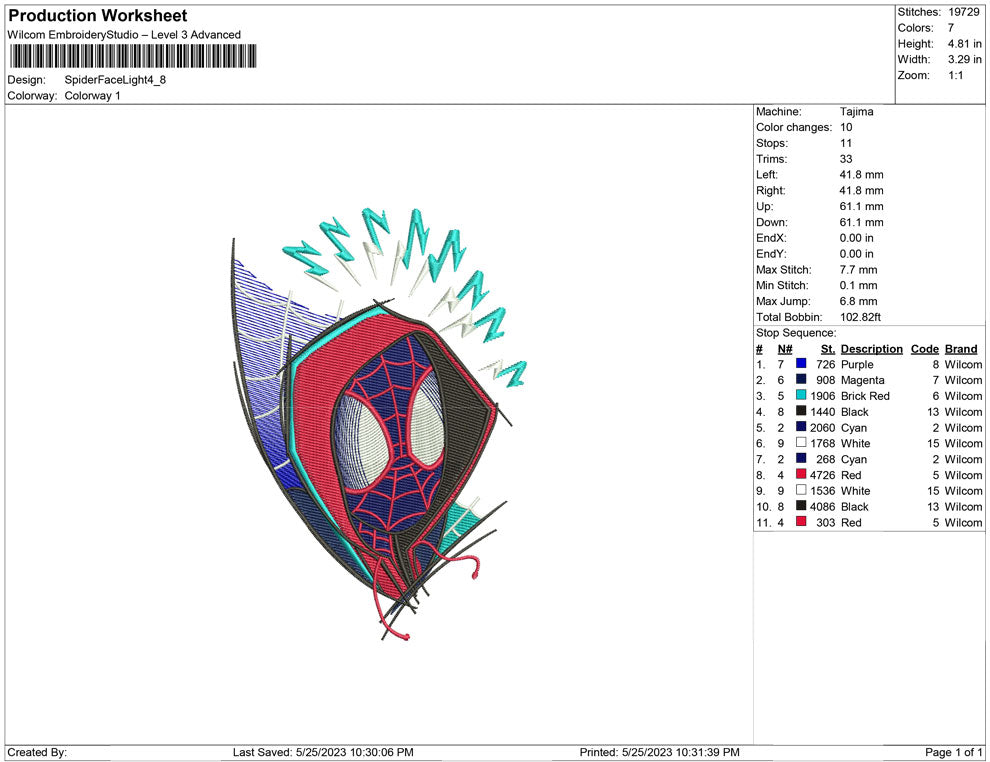The image size is (990, 762).
Task: Click stitch count '4726' in stop 8
Action: point(823,475)
